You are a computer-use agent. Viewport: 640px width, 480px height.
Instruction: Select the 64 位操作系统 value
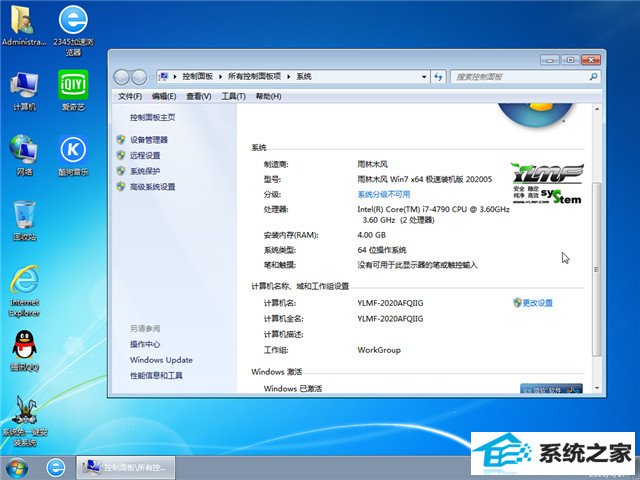tap(382, 250)
